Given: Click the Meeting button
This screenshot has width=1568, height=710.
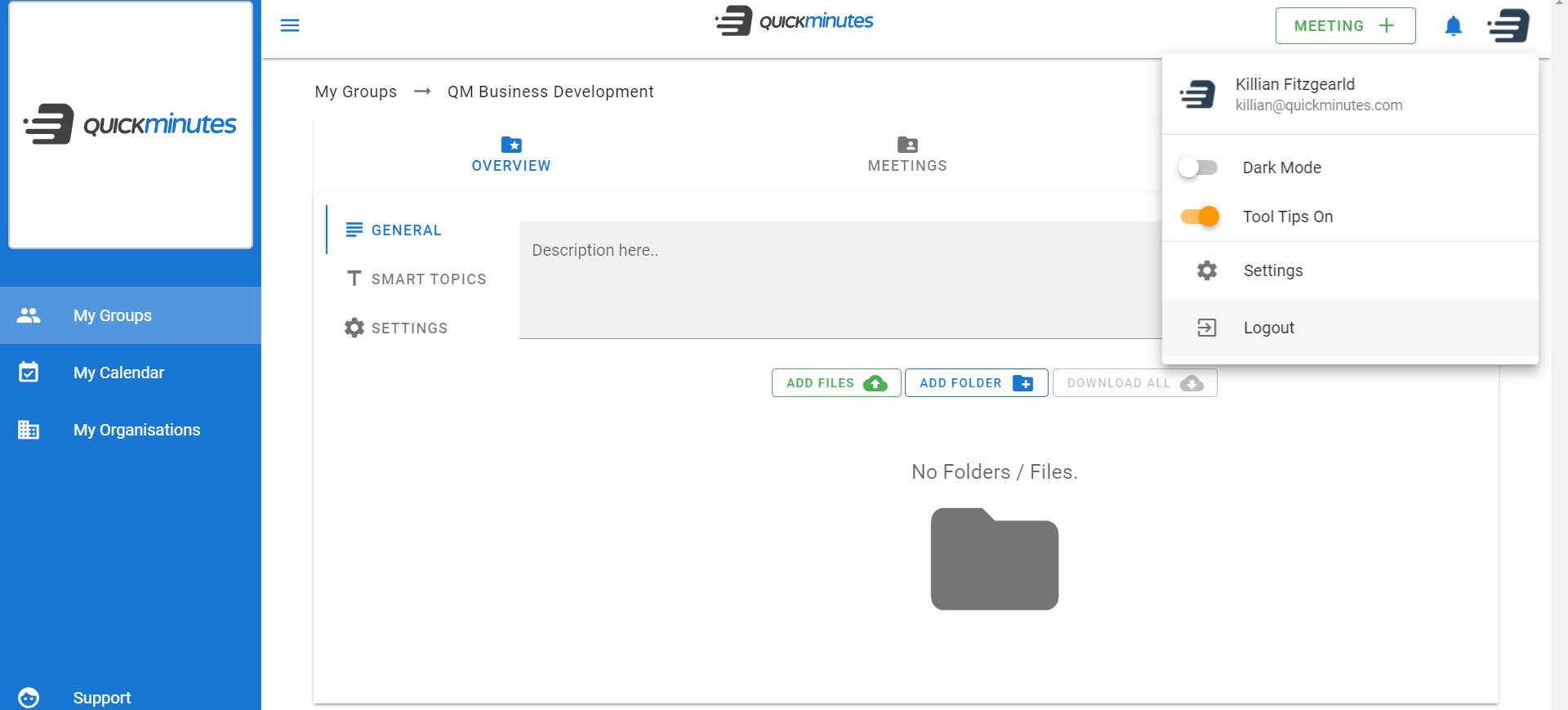Looking at the screenshot, I should click(1345, 25).
